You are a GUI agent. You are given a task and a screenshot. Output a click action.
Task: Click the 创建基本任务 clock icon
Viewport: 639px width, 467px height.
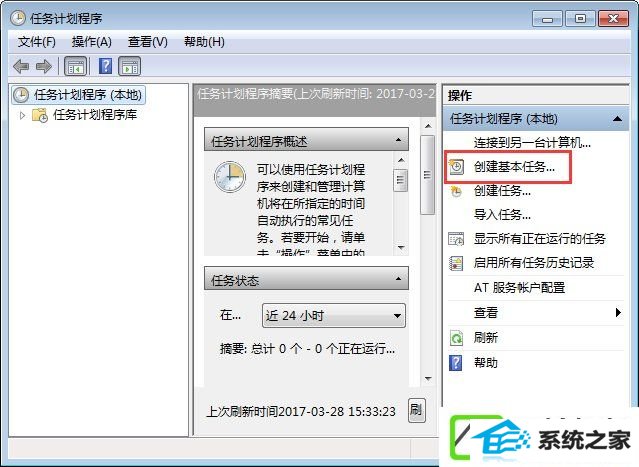tap(456, 167)
